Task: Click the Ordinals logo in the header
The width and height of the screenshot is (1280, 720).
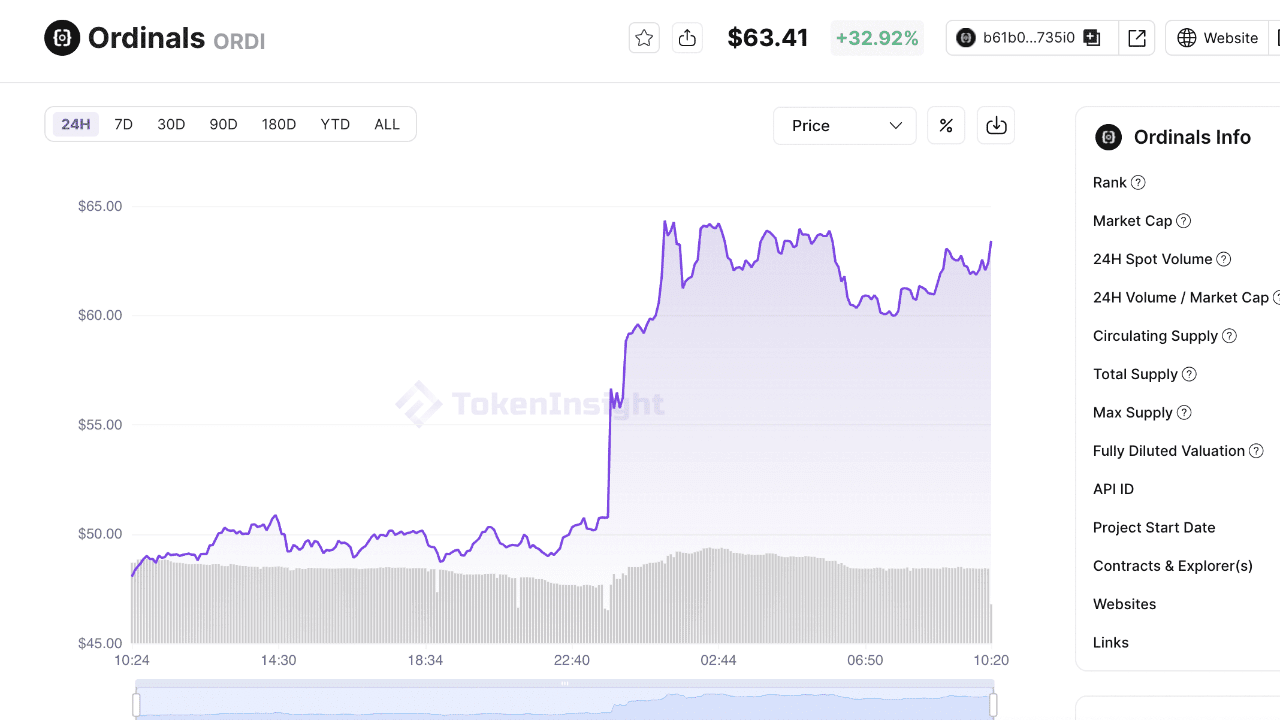Action: coord(62,37)
